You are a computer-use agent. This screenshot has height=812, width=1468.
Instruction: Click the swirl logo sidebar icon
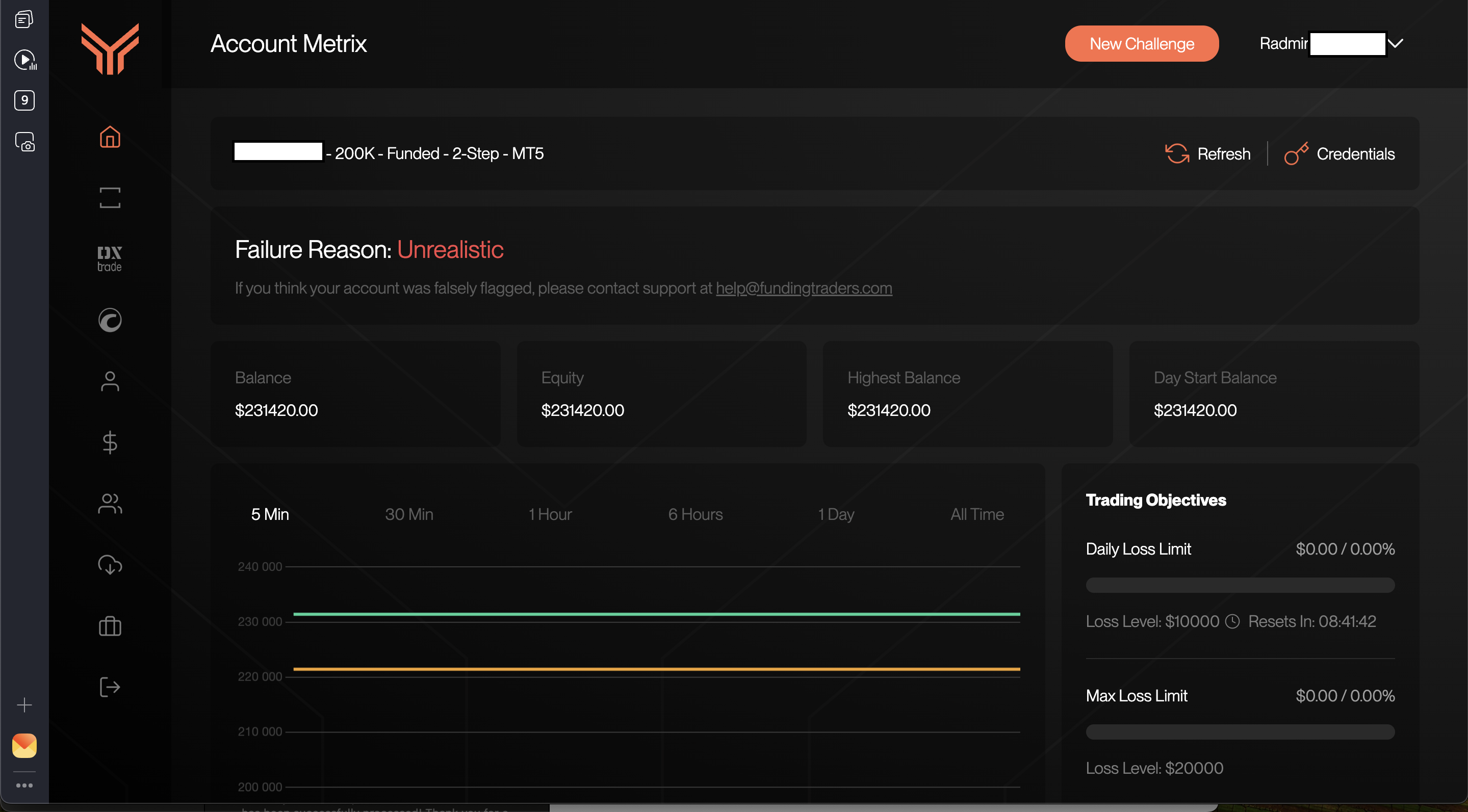(x=110, y=320)
